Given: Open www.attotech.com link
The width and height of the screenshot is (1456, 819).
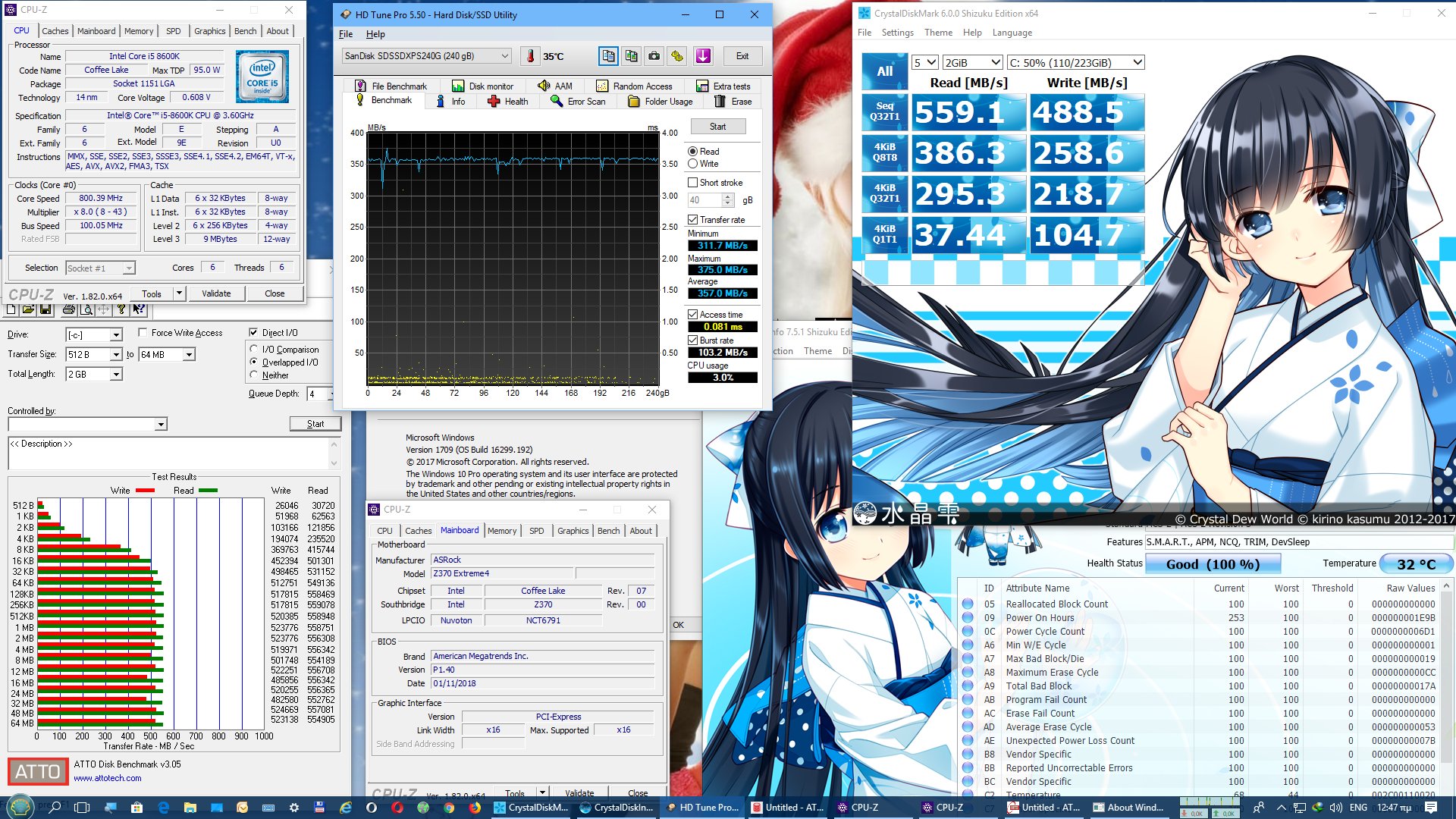Looking at the screenshot, I should pos(108,778).
